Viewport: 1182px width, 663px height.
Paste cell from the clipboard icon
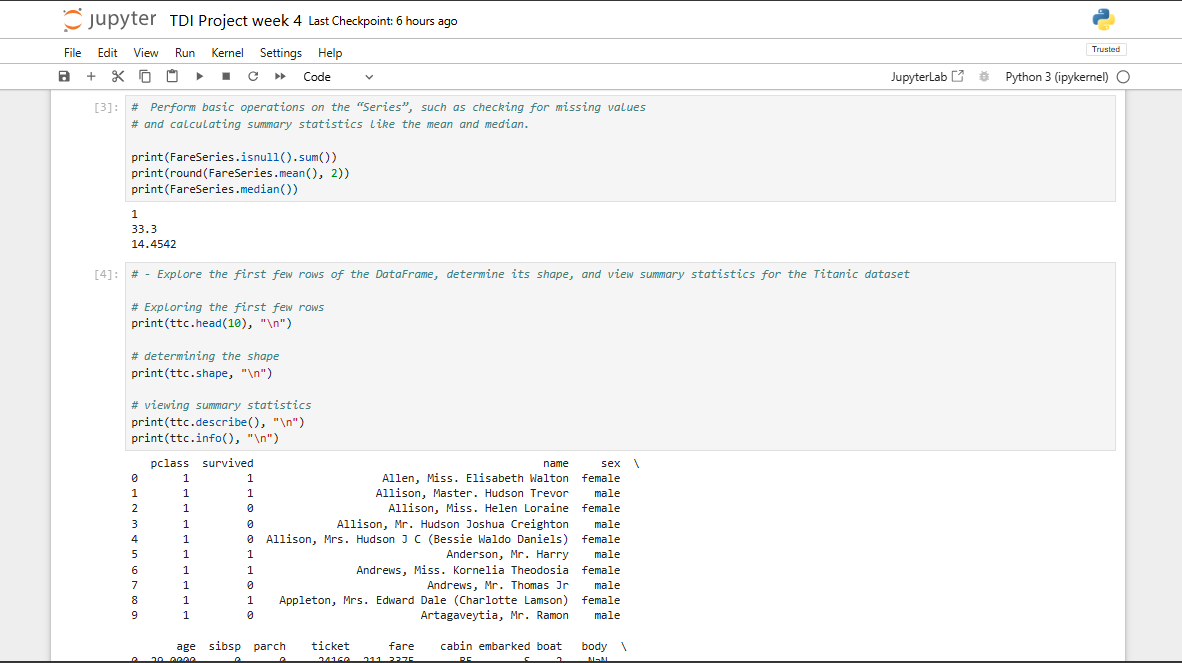click(172, 76)
